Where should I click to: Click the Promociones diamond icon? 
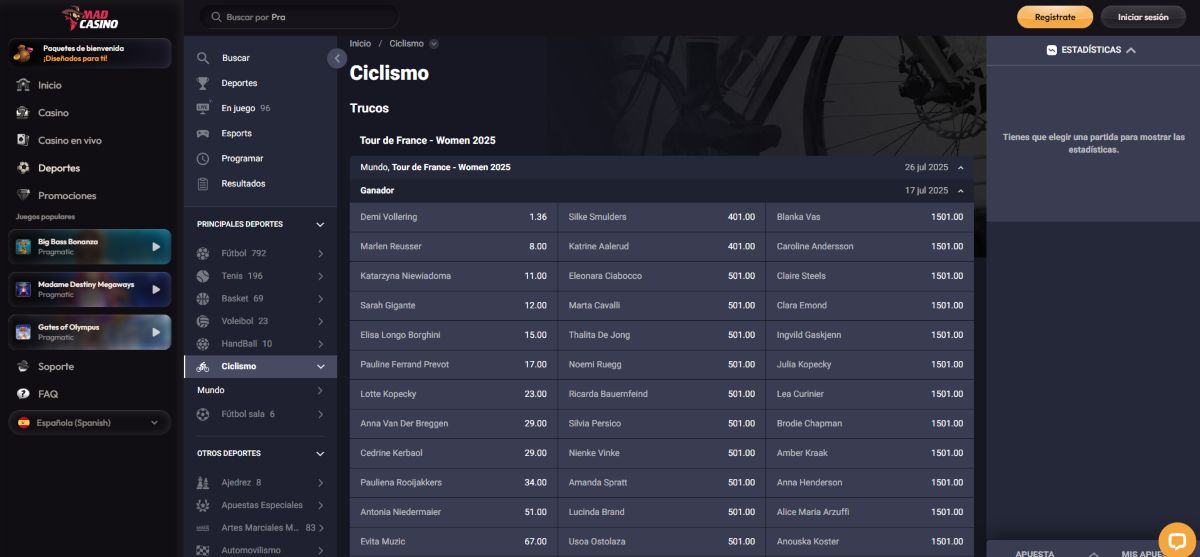[24, 195]
